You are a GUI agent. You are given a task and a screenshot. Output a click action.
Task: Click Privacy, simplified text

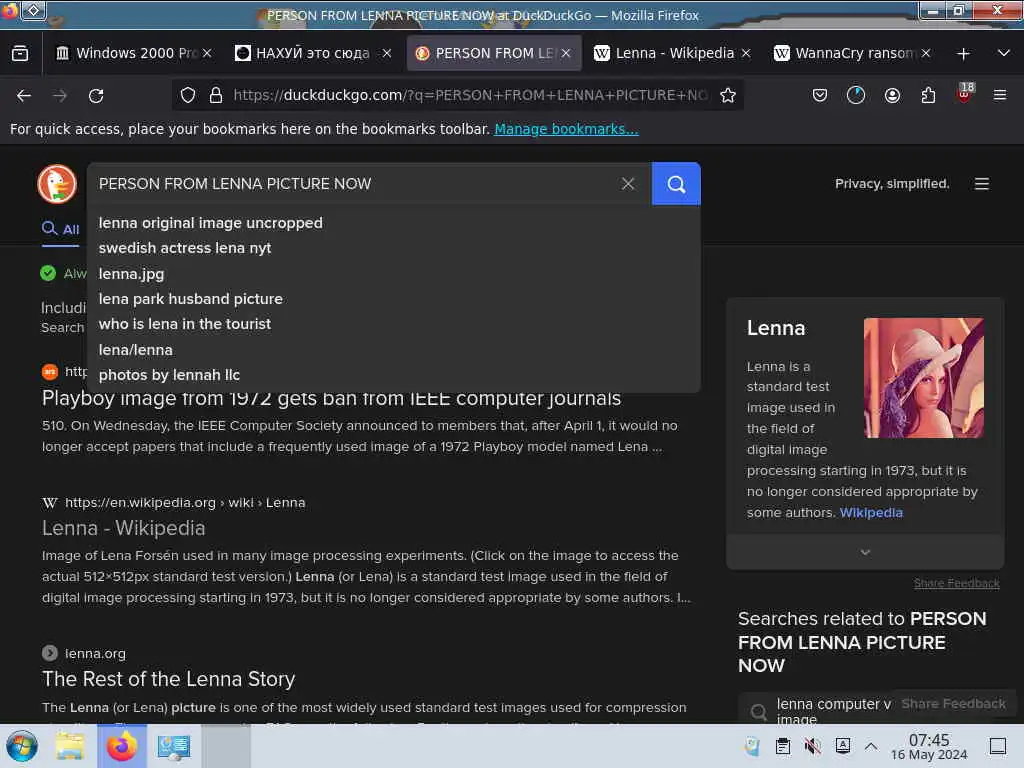tap(891, 184)
